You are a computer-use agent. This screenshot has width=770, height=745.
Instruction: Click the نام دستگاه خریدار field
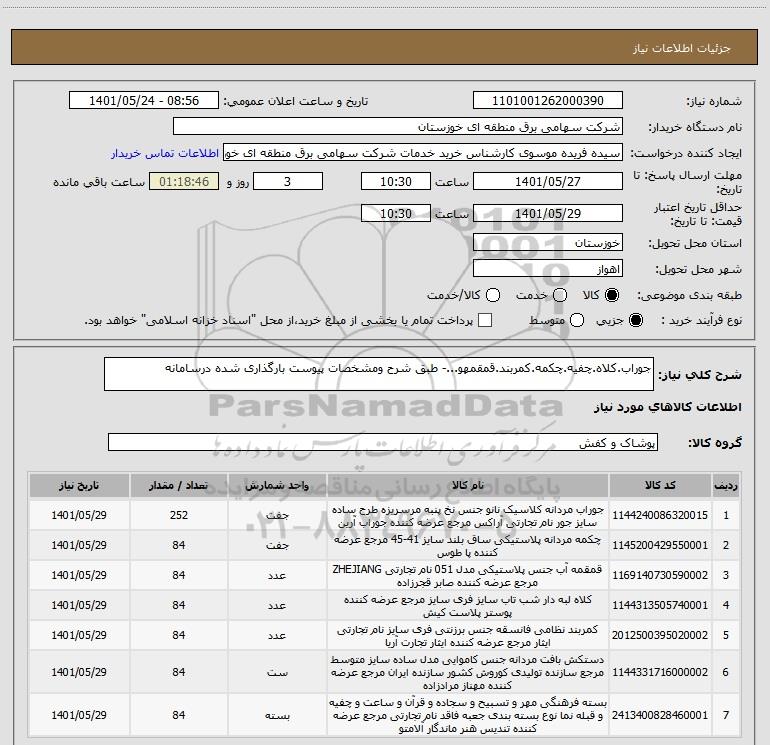[x=397, y=127]
